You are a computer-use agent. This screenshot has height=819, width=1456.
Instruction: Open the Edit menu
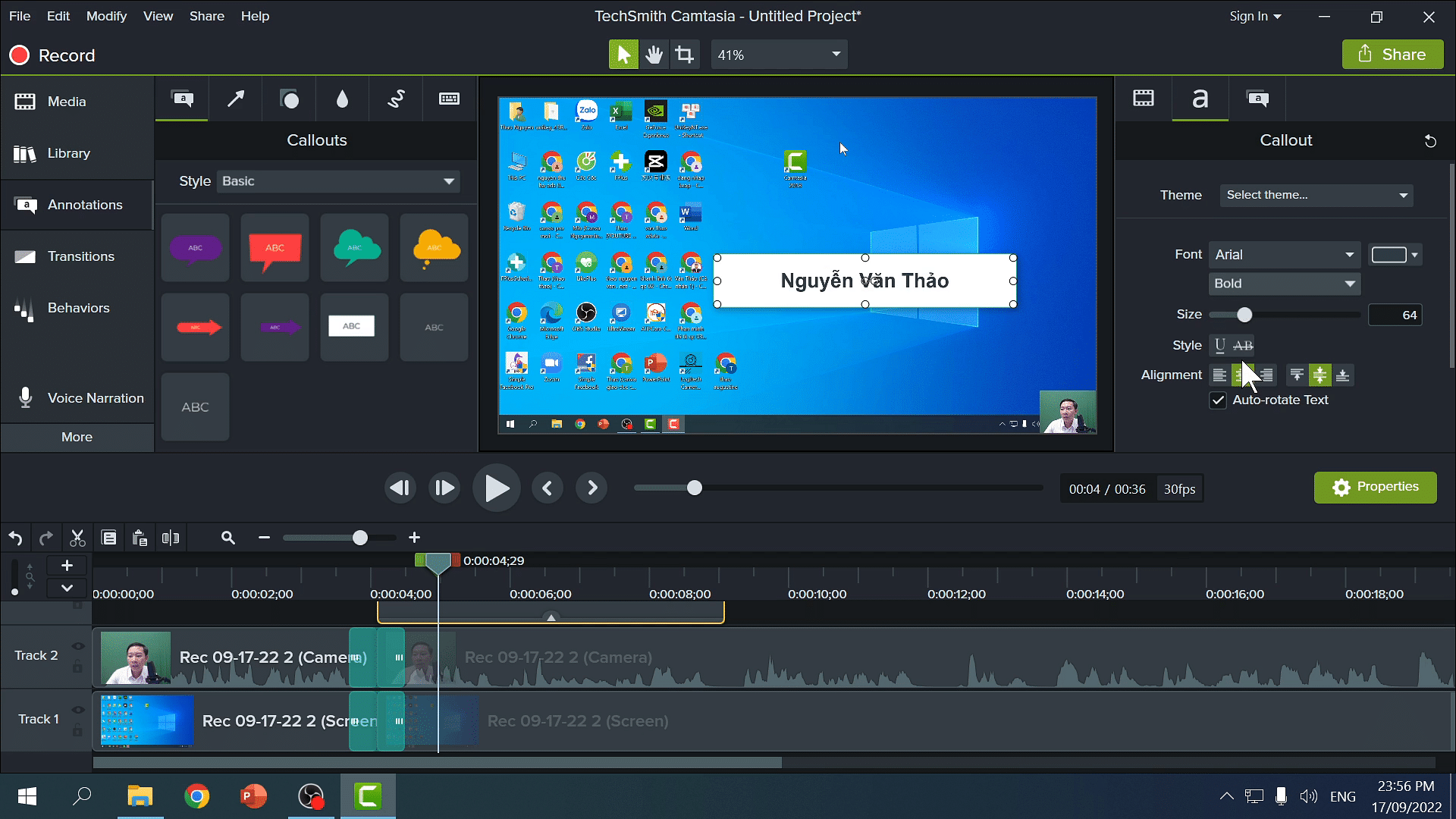click(x=58, y=16)
